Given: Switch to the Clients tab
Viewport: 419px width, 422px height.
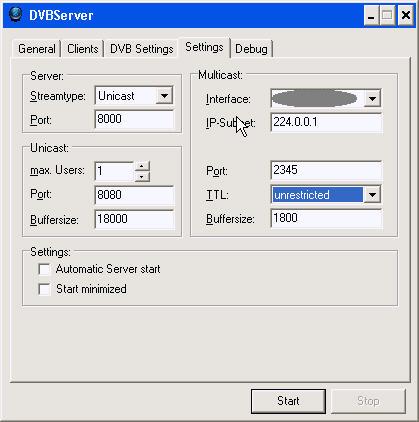Looking at the screenshot, I should tap(82, 49).
